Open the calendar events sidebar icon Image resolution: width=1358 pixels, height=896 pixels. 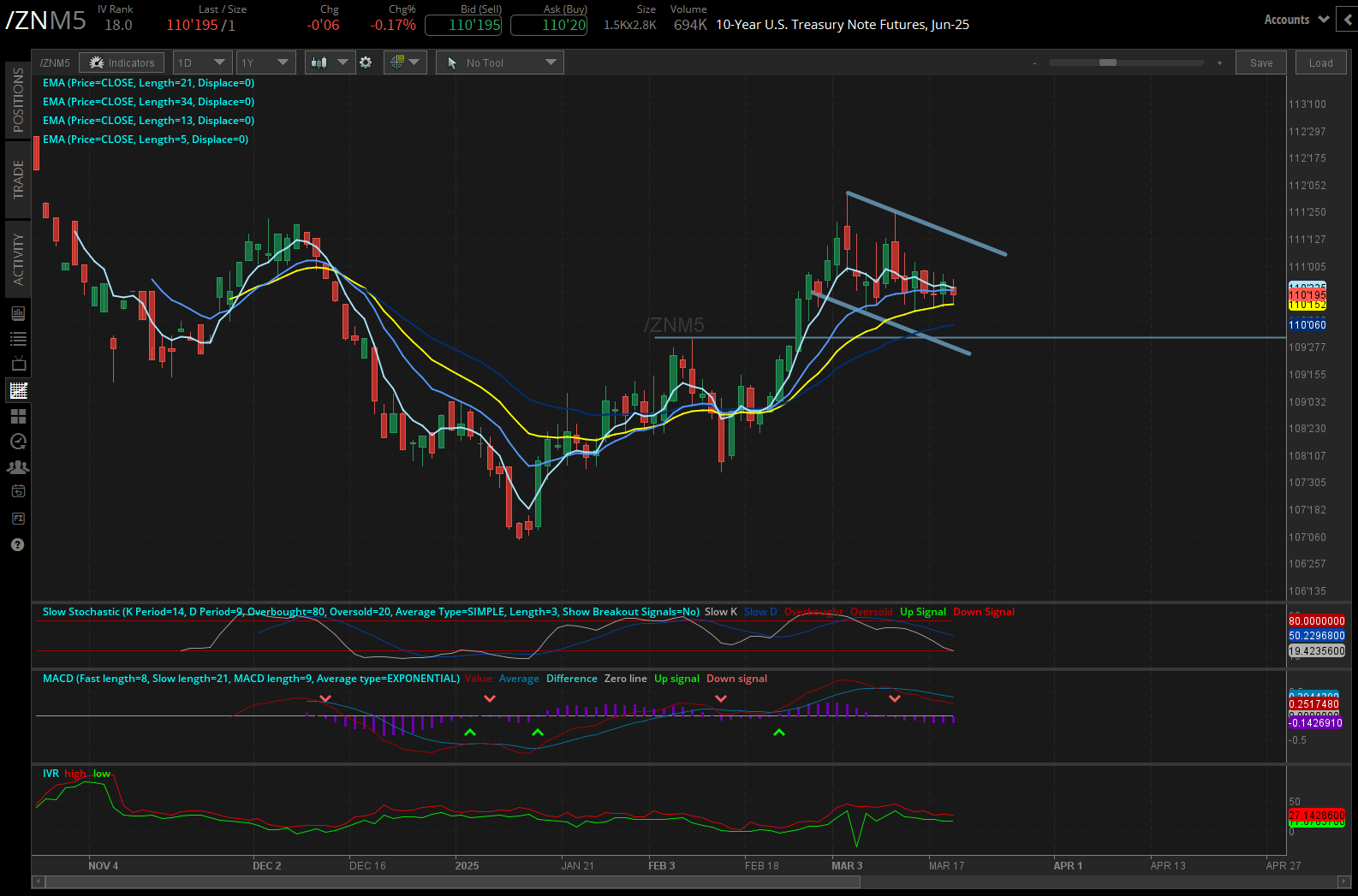18,491
